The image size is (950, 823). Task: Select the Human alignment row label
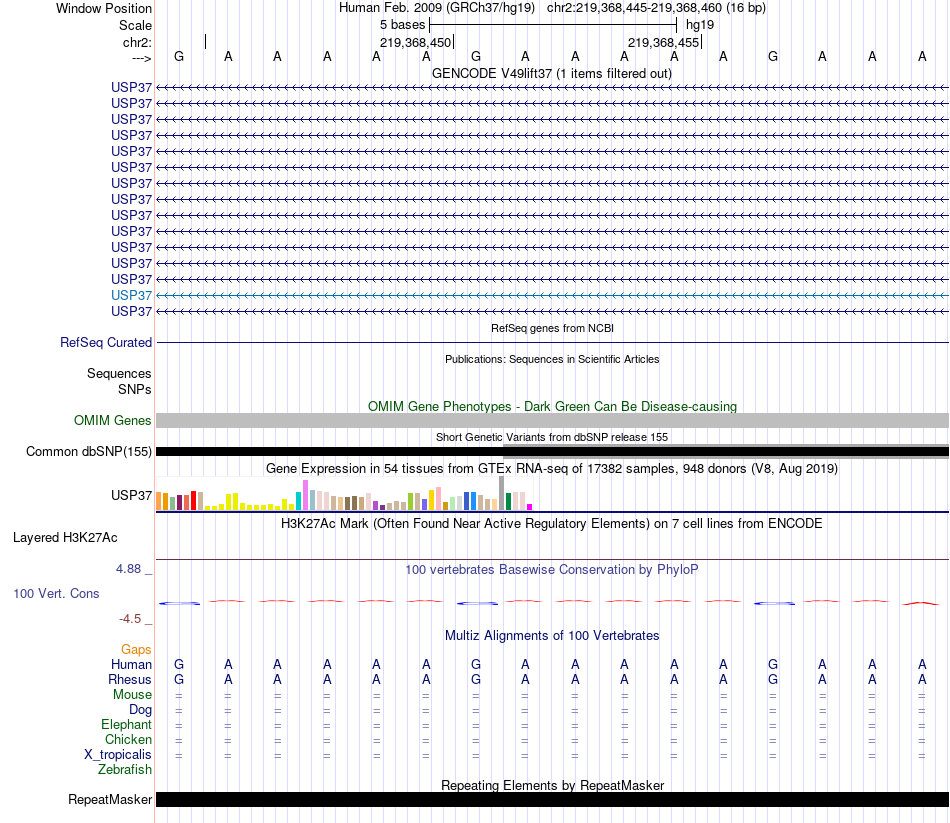click(131, 665)
